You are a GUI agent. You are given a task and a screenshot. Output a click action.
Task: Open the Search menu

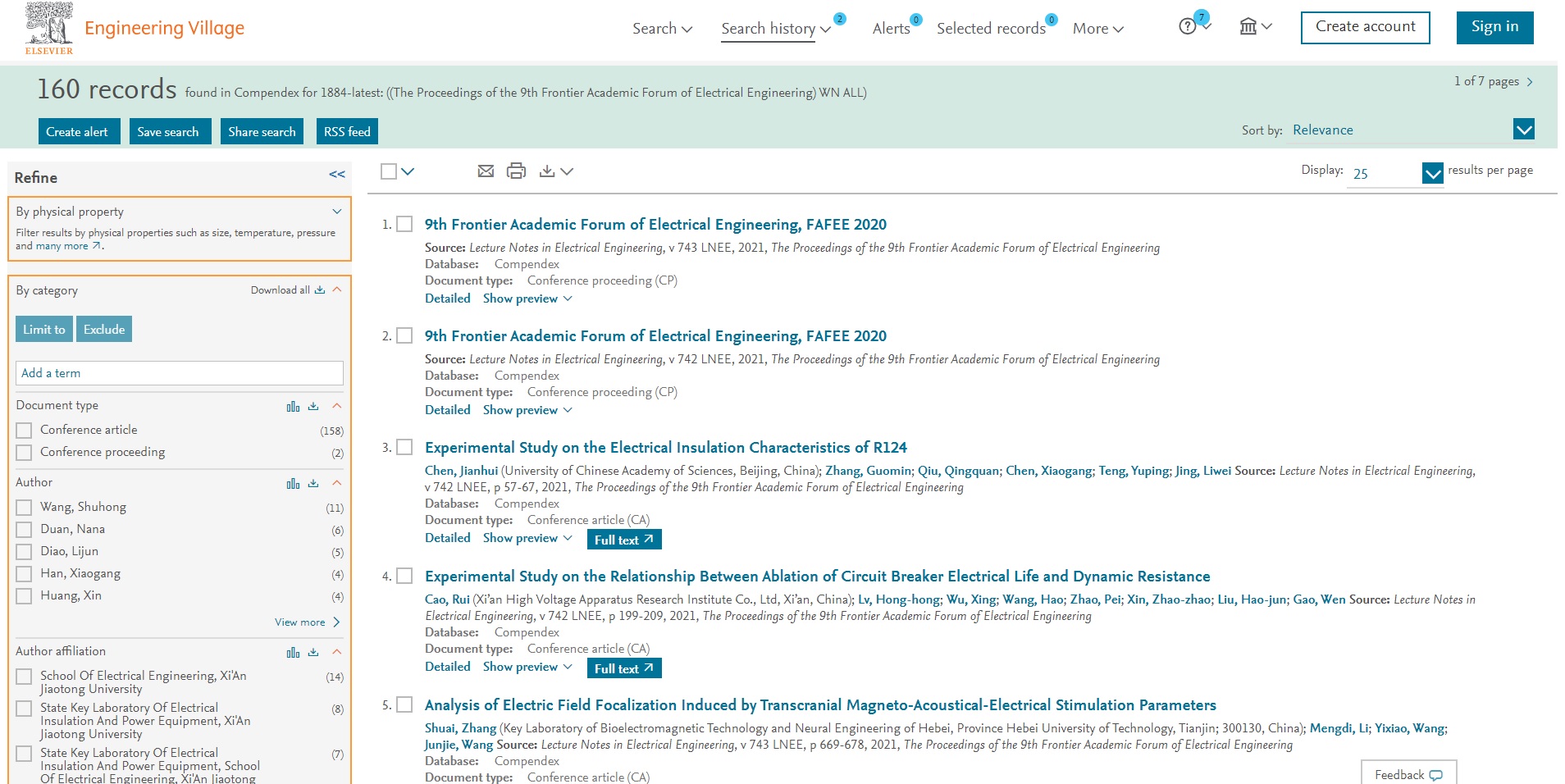[662, 29]
